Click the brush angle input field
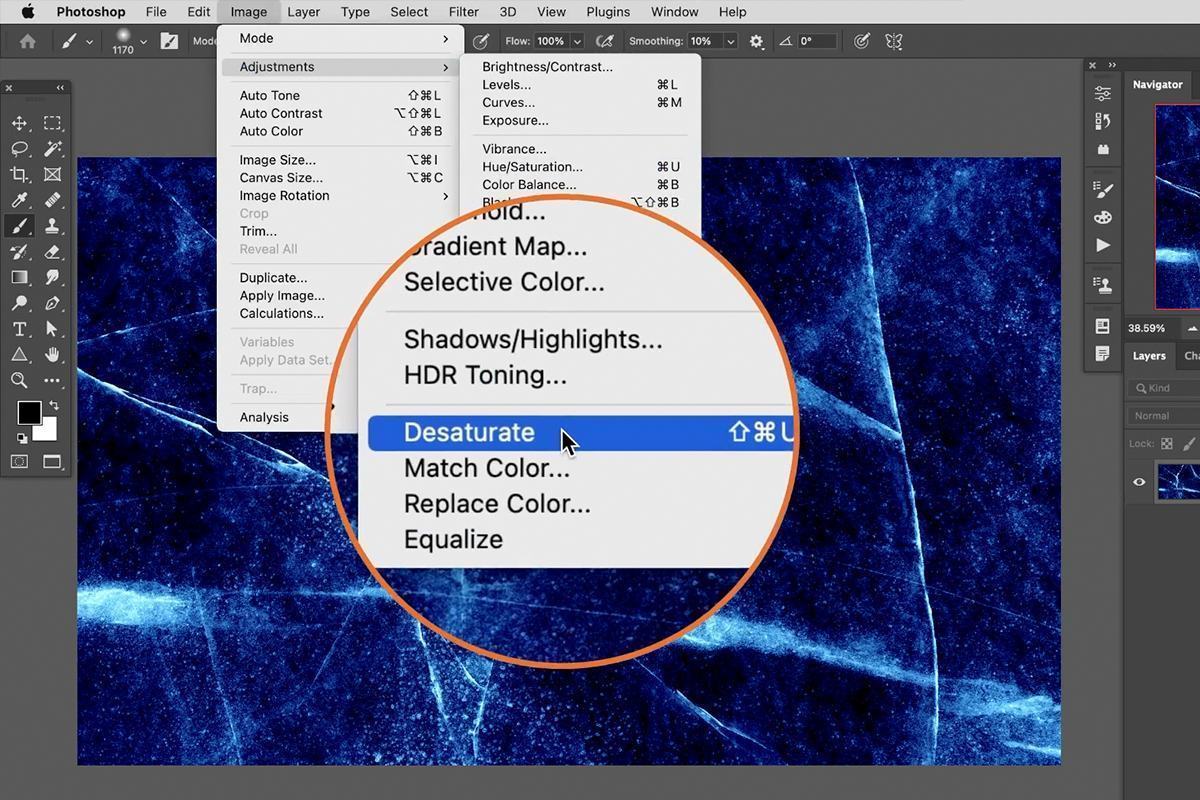This screenshot has width=1200, height=800. coord(818,41)
